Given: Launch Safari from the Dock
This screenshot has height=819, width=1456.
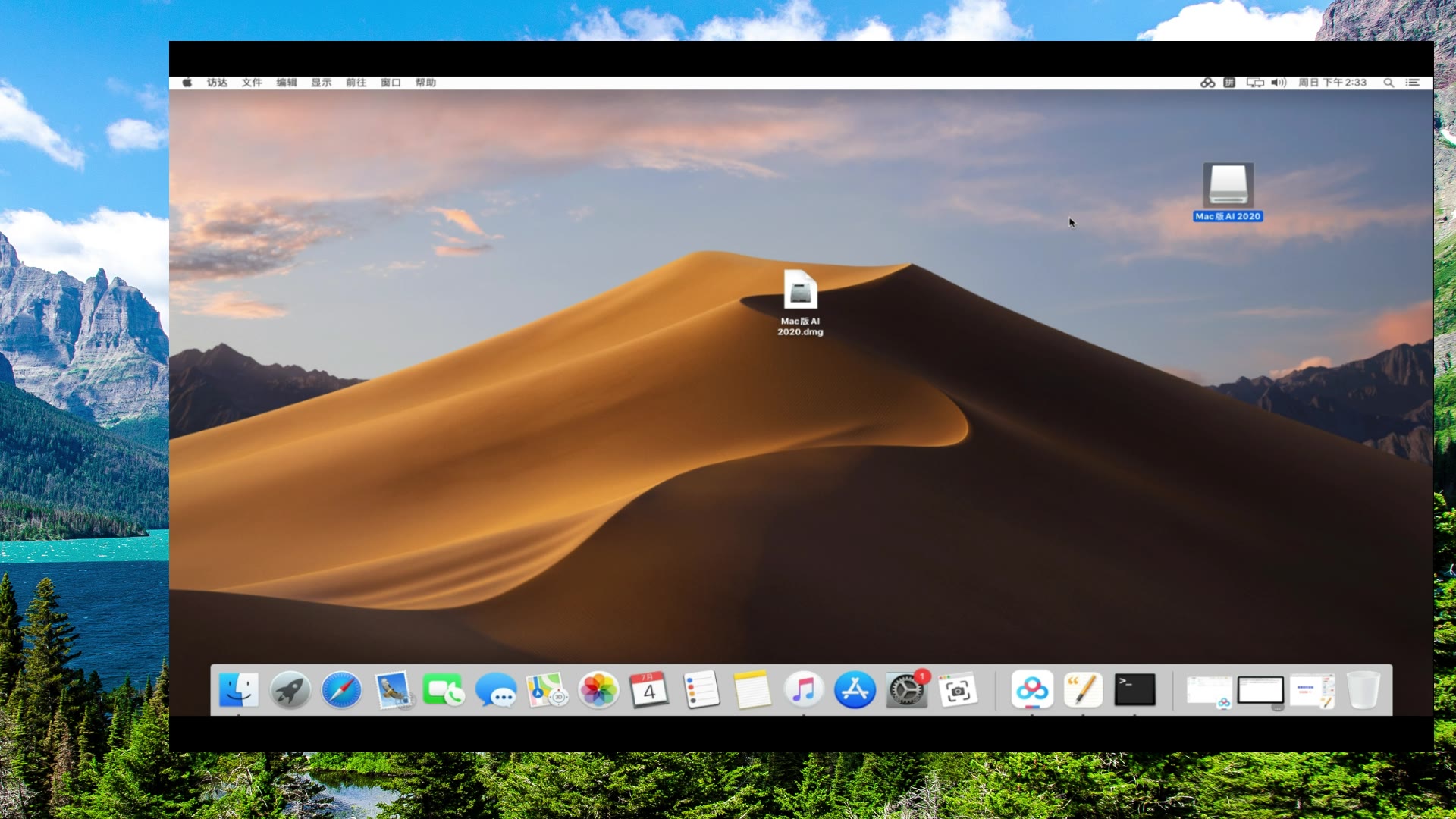Looking at the screenshot, I should 342,690.
